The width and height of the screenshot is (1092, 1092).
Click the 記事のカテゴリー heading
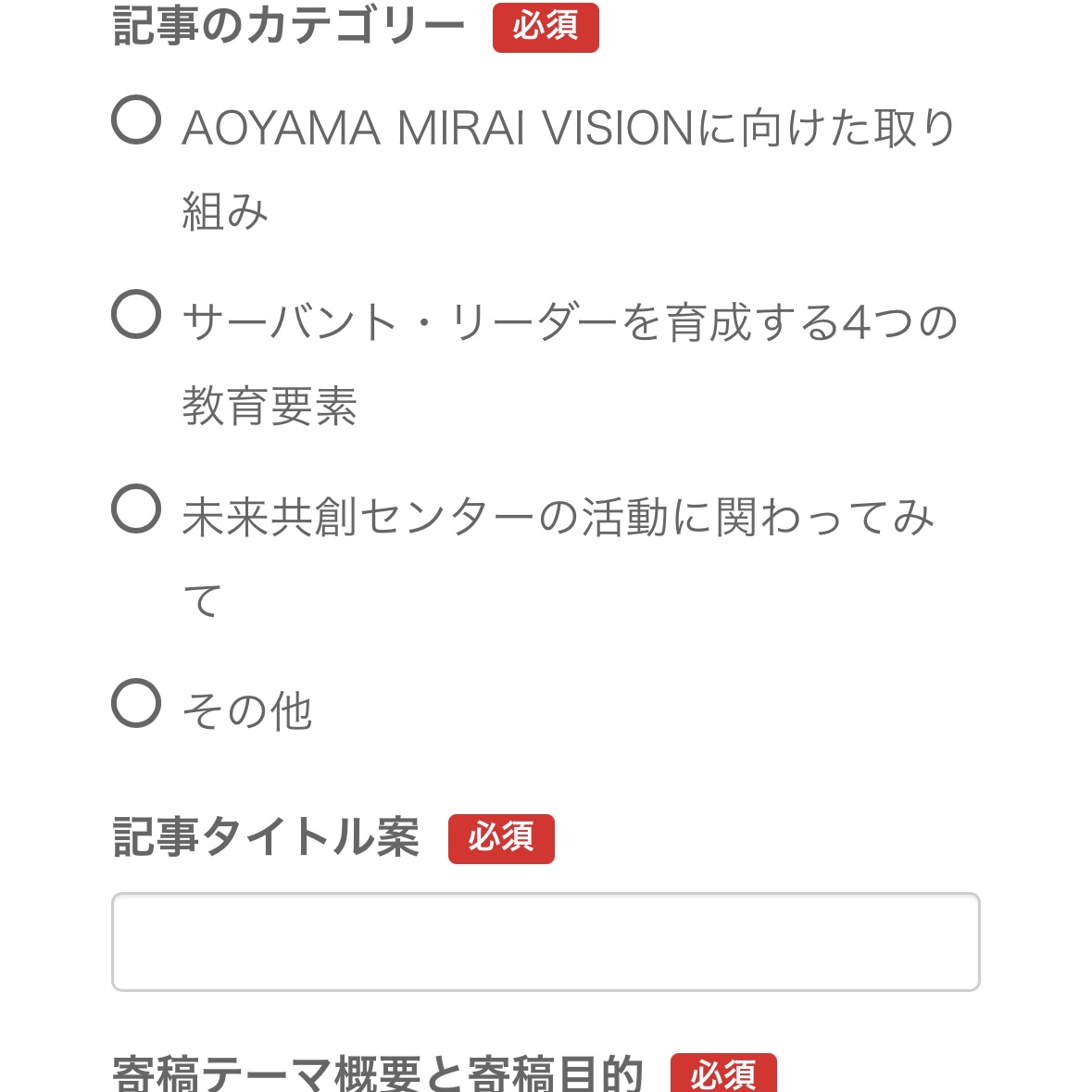tap(288, 27)
